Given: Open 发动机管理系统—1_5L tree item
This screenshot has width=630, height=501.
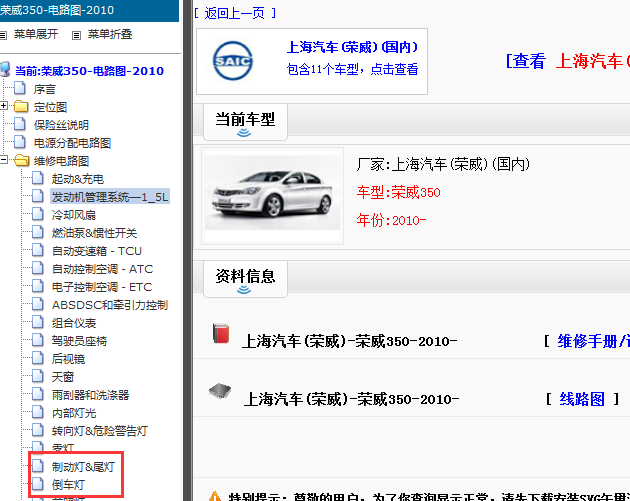Looking at the screenshot, I should click(110, 197).
